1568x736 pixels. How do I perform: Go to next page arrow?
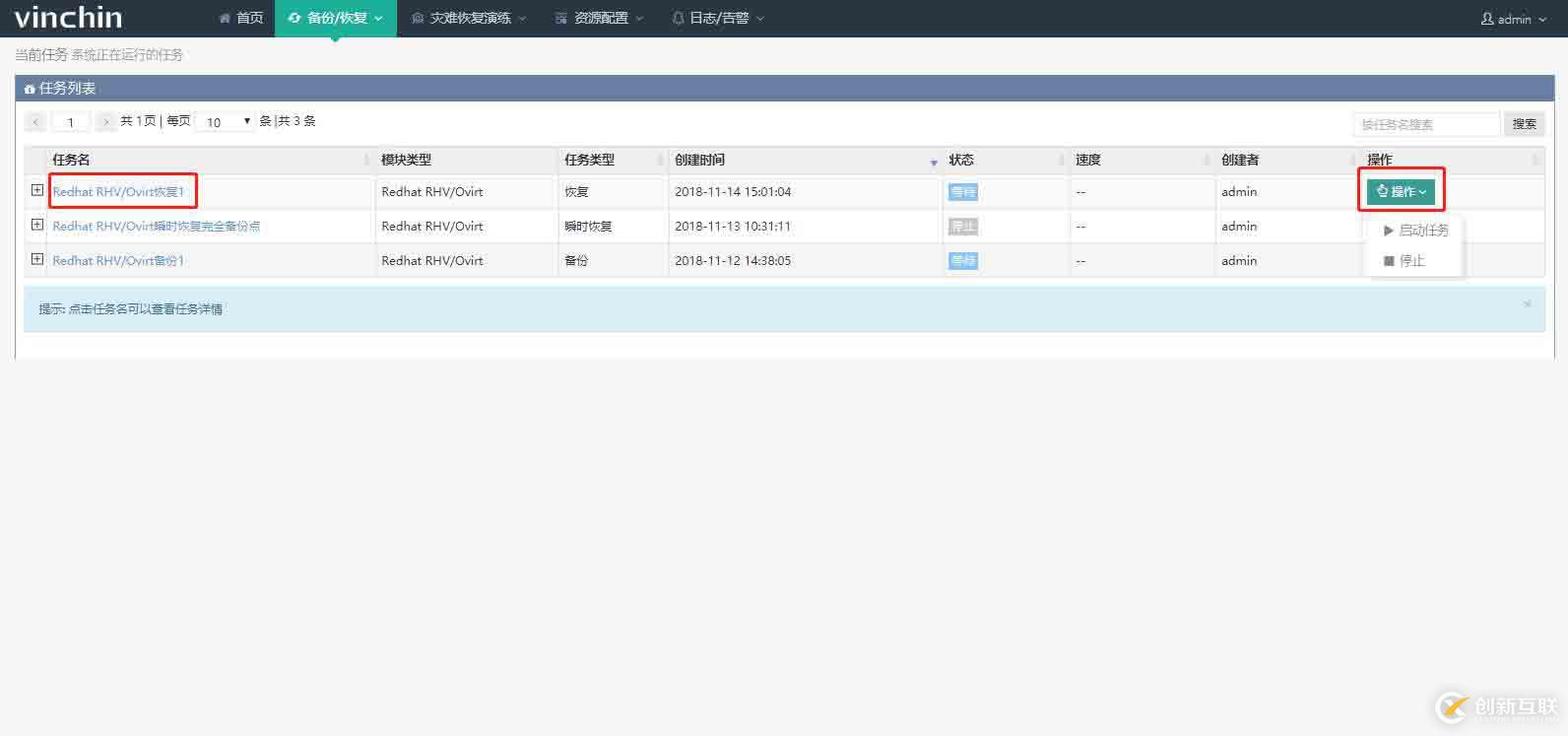coord(105,122)
